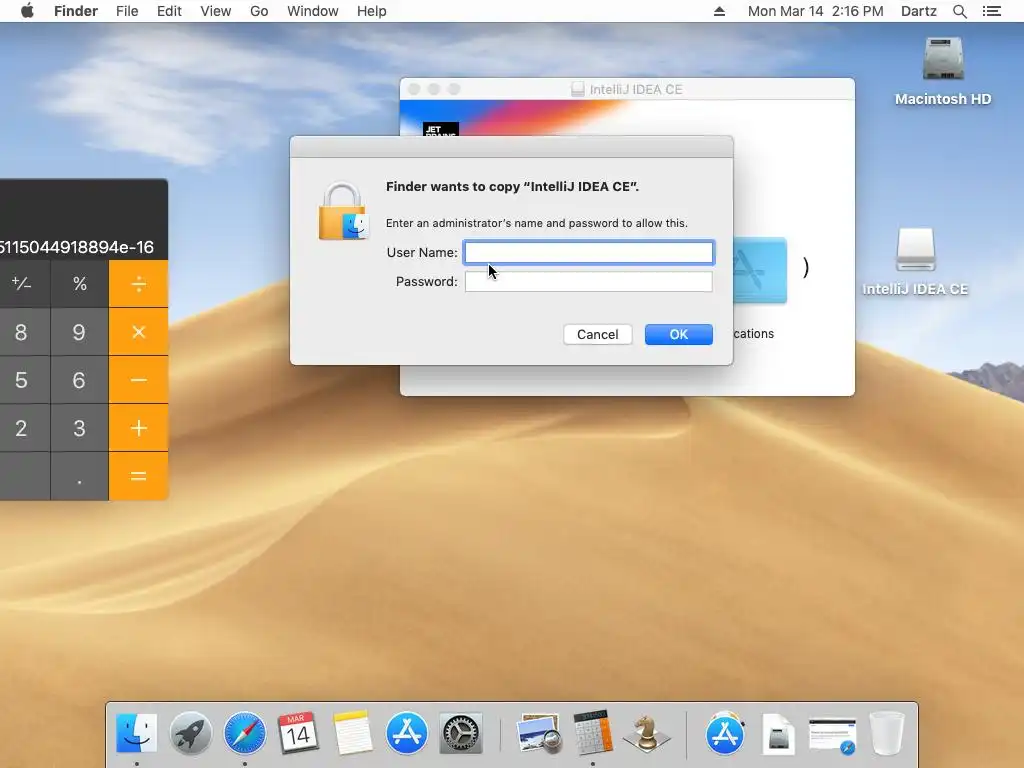Open Chess from the Dock
The height and width of the screenshot is (768, 1024).
tap(647, 733)
